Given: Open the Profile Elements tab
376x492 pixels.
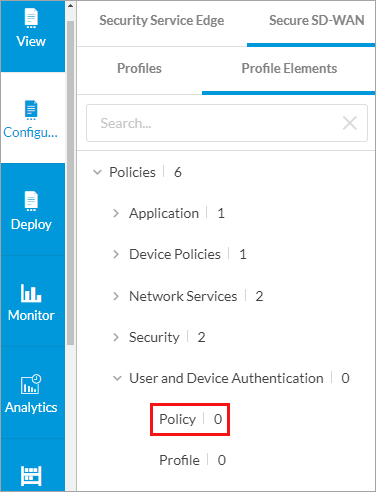Looking at the screenshot, I should pos(289,68).
